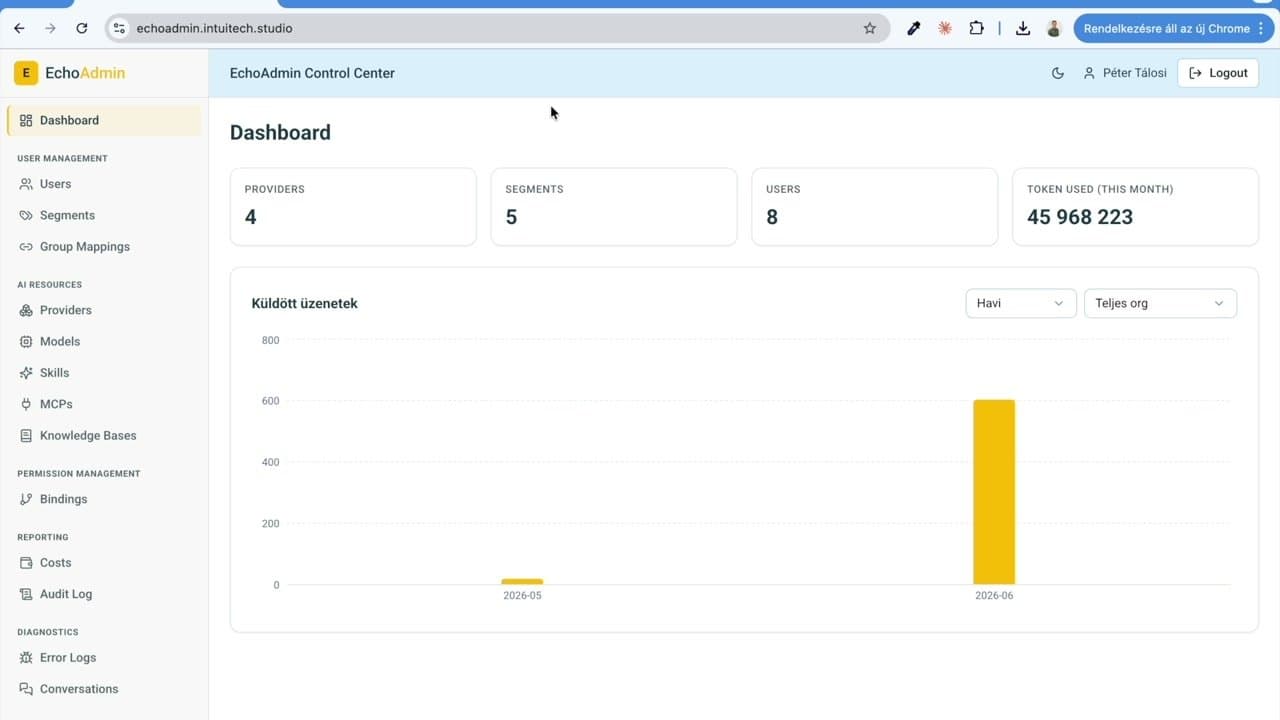
Task: Click the Token Used value 45 968 223
Action: (1080, 217)
